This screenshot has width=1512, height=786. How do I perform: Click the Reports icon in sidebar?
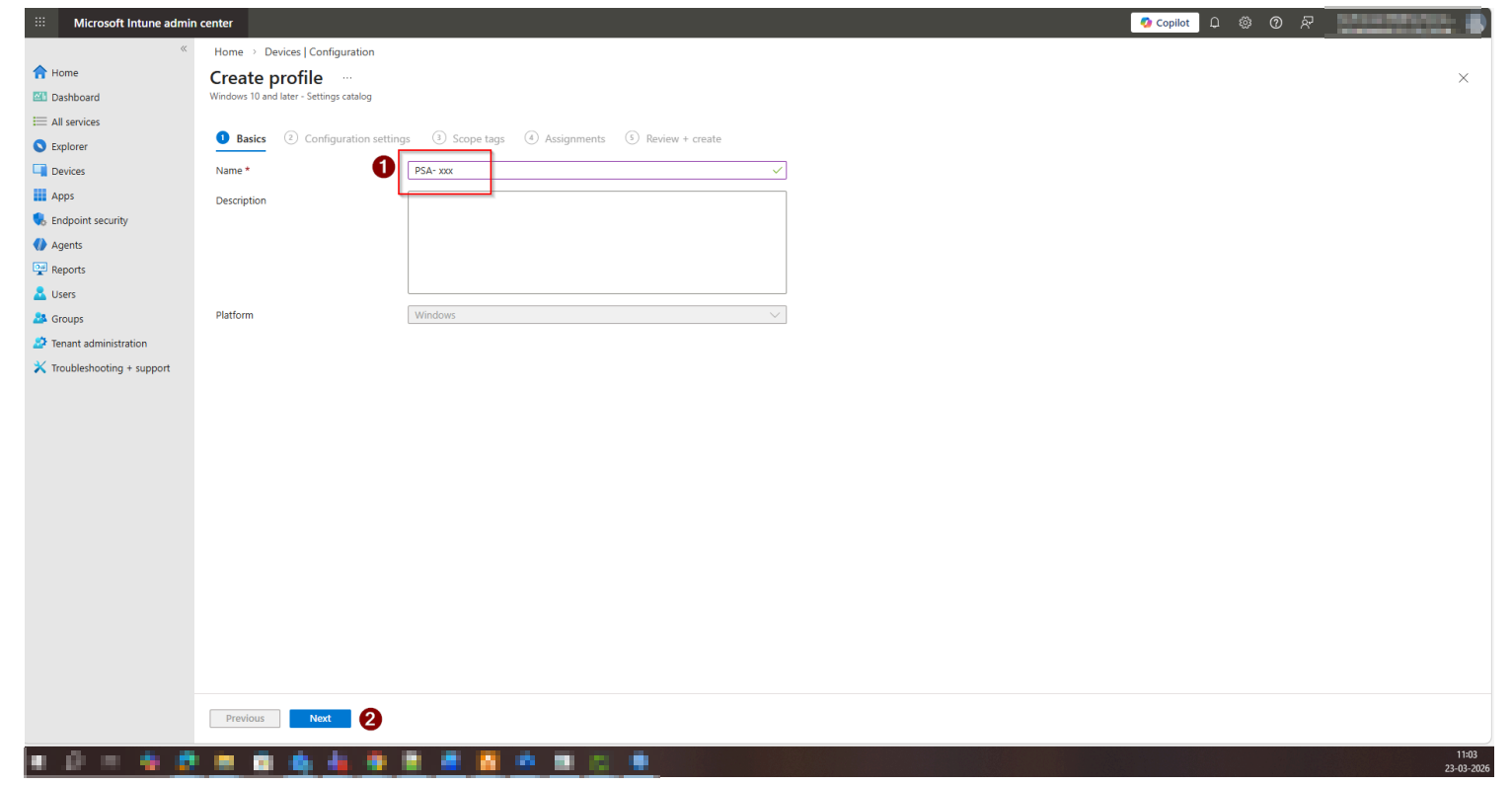point(39,270)
